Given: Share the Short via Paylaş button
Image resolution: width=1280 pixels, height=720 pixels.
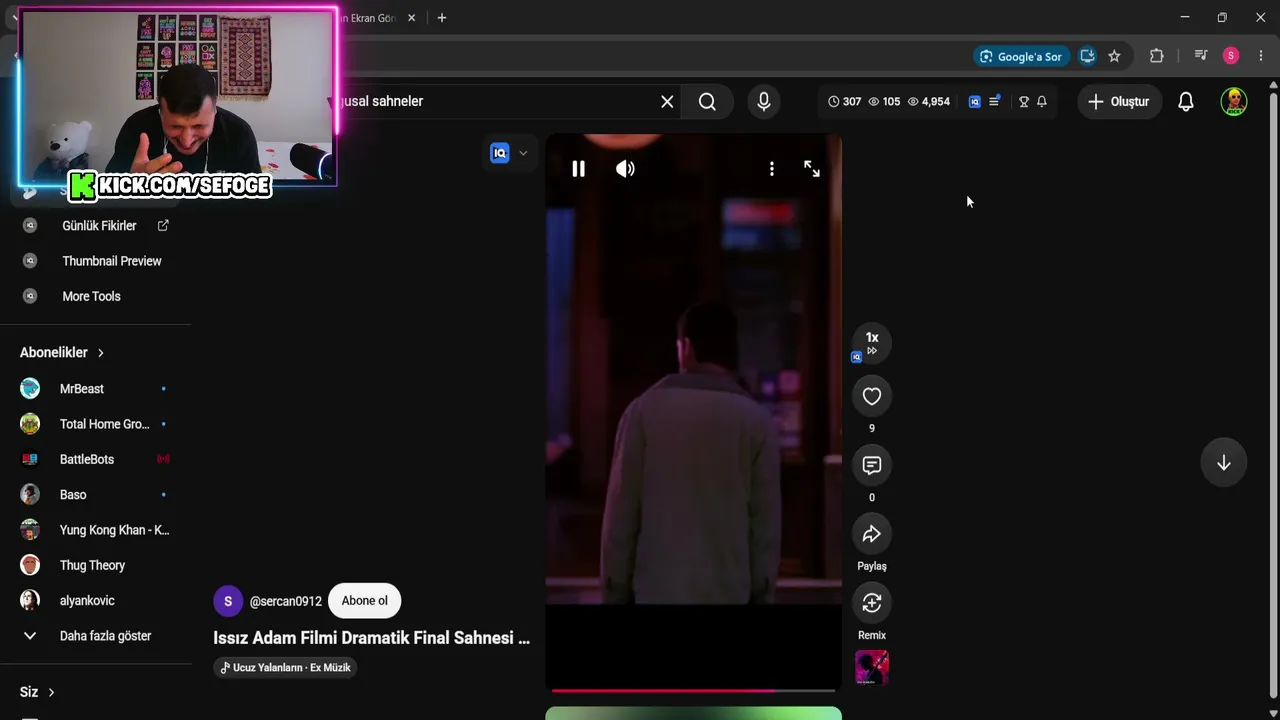Looking at the screenshot, I should [872, 534].
